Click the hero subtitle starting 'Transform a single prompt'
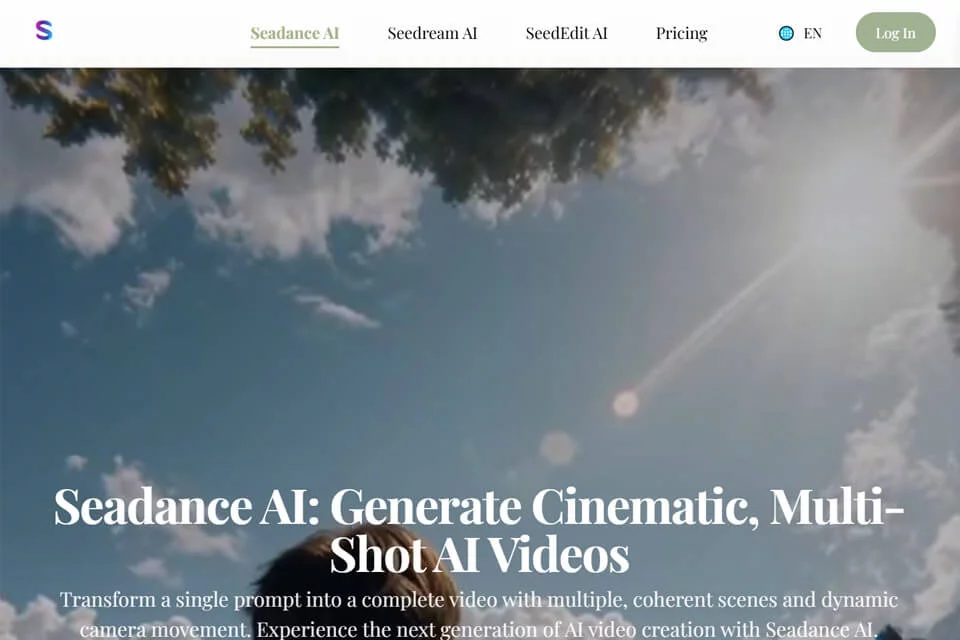 pos(479,614)
